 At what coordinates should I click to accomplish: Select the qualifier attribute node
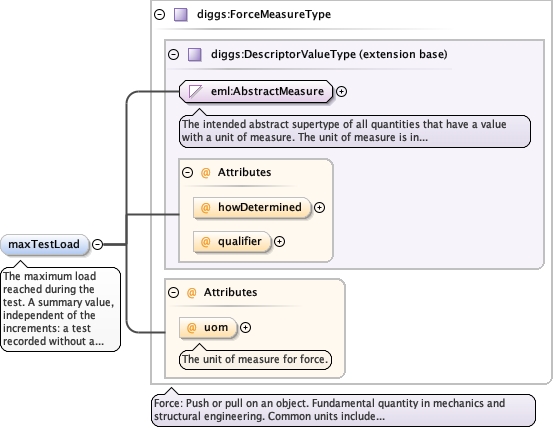click(x=232, y=242)
